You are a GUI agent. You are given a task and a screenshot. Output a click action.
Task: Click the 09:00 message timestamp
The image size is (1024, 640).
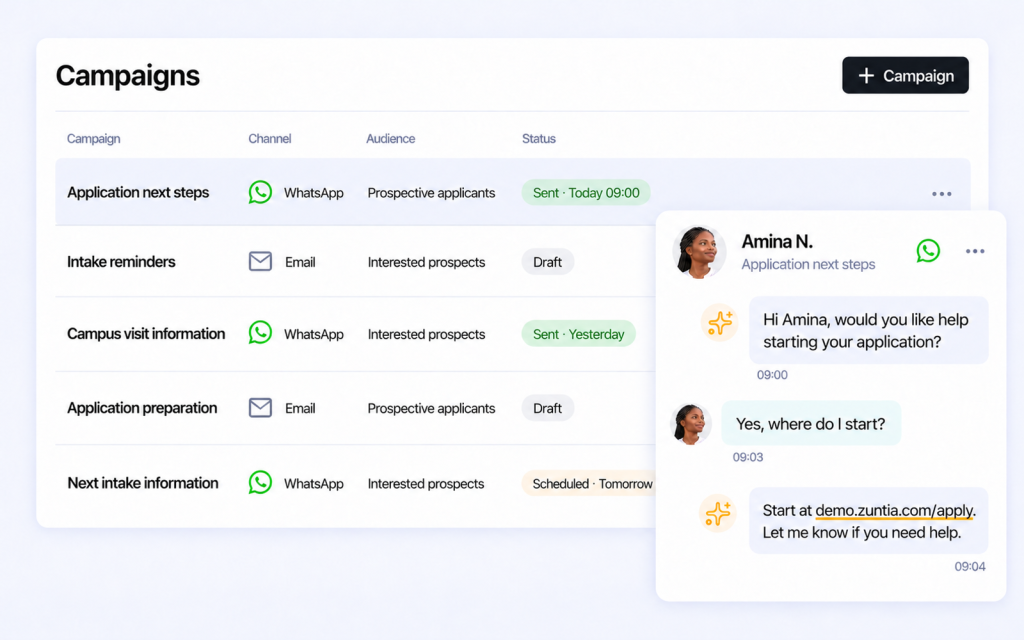[772, 375]
